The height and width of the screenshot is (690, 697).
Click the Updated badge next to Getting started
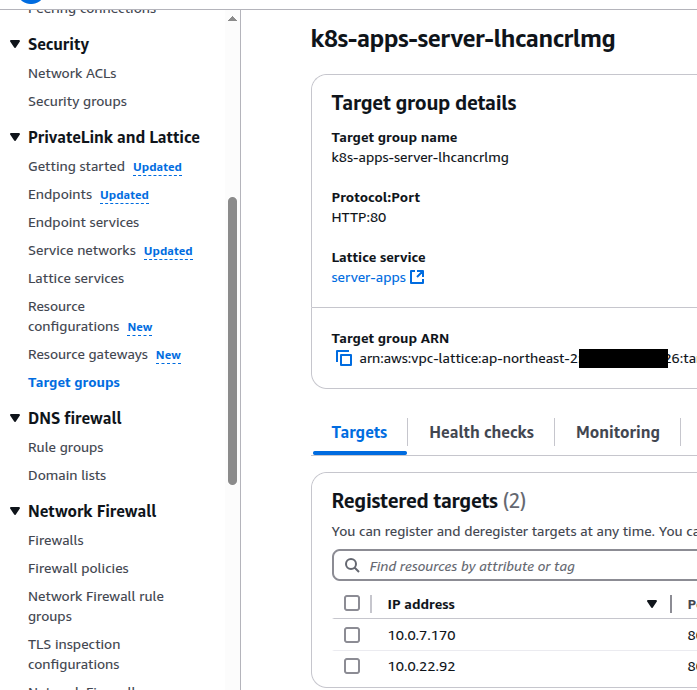pyautogui.click(x=157, y=167)
